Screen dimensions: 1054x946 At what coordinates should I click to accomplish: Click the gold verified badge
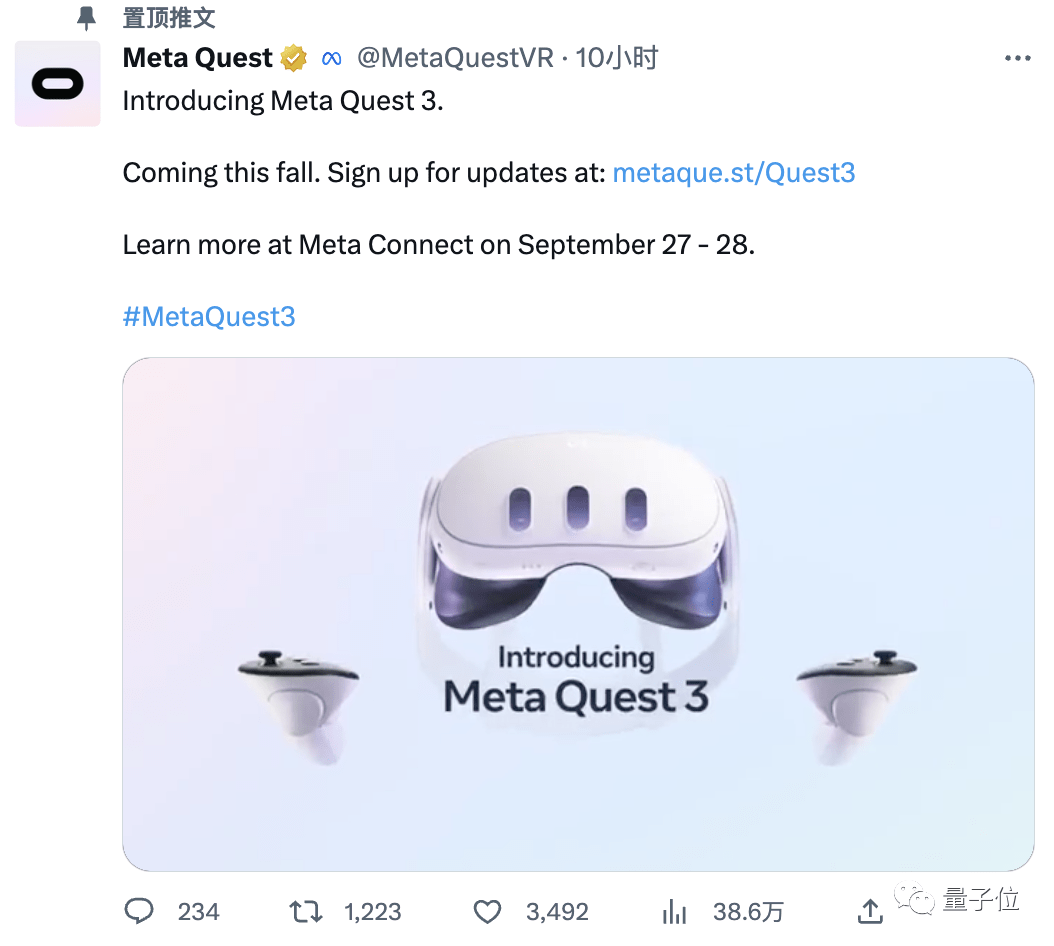click(x=291, y=57)
